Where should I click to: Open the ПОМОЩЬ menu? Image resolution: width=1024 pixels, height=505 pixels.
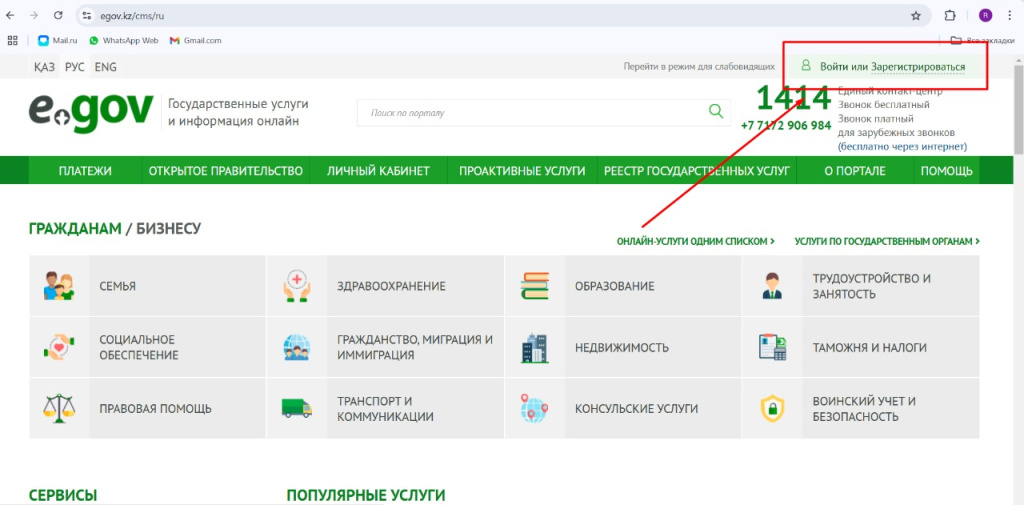coord(946,171)
